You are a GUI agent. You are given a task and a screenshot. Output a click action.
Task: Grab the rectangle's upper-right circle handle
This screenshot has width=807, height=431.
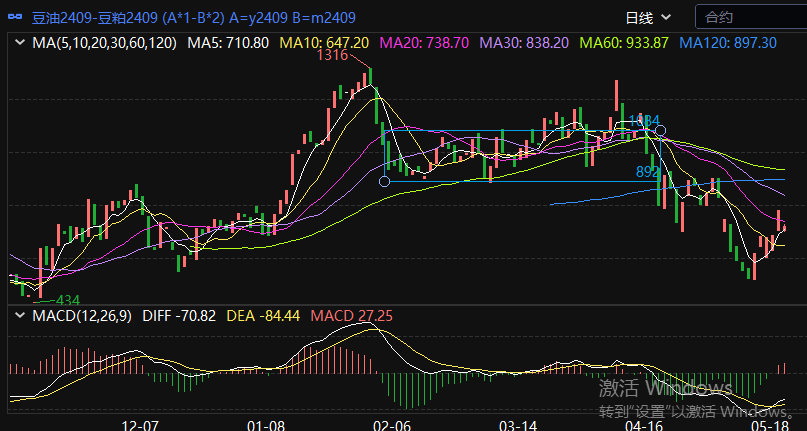tap(660, 130)
